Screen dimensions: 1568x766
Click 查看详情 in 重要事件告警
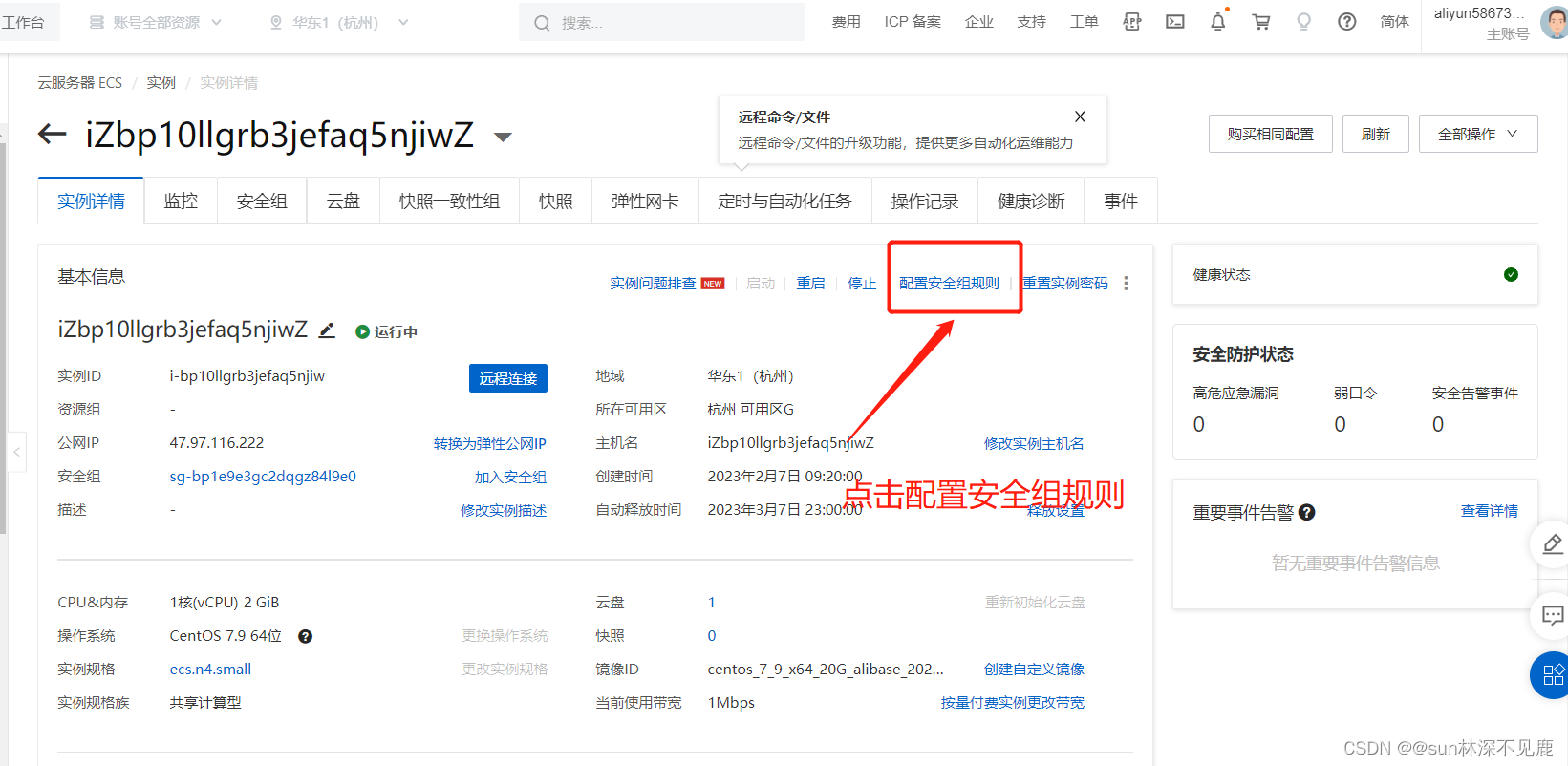click(1490, 511)
